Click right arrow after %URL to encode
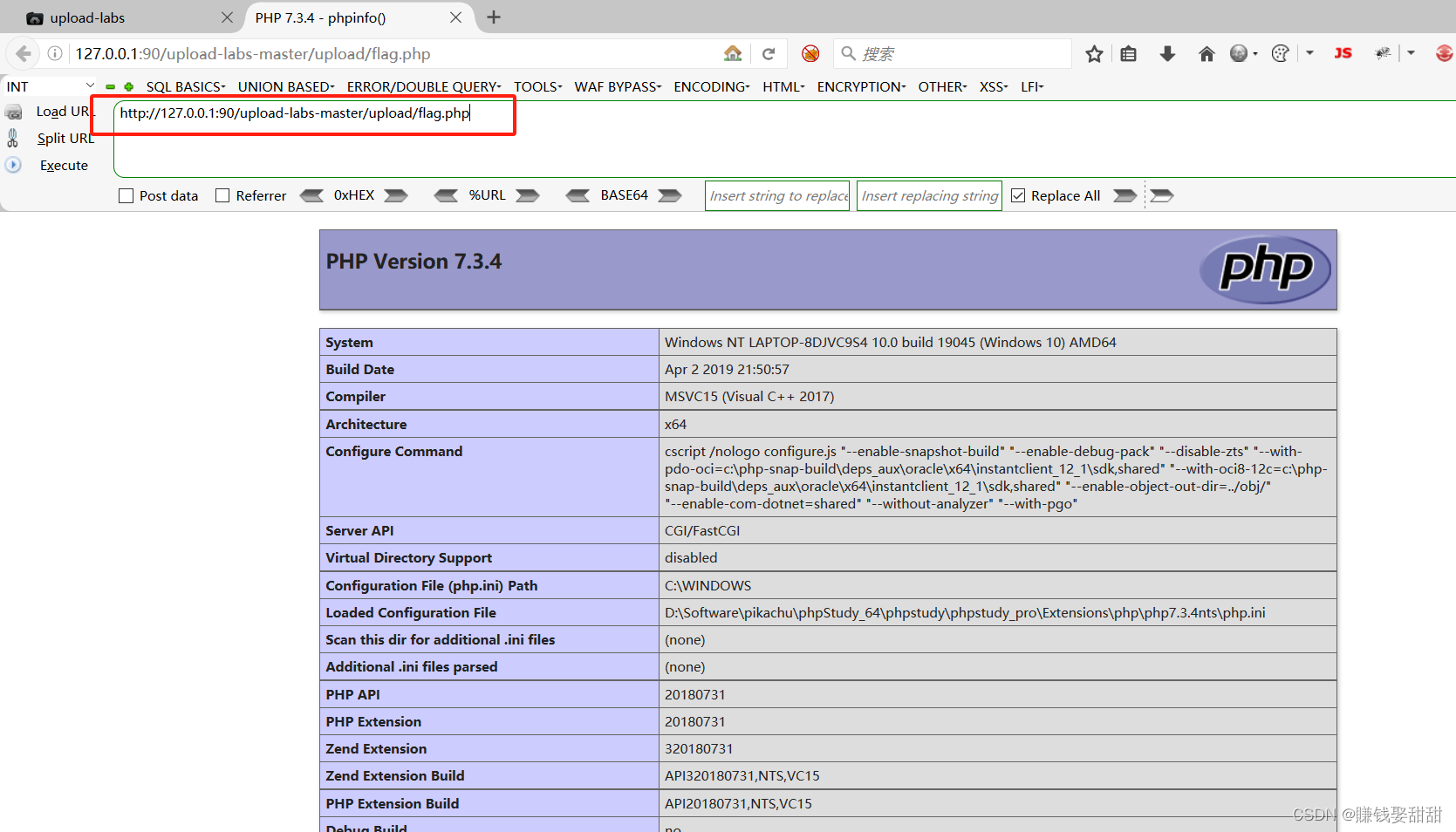This screenshot has width=1456, height=832. (528, 195)
